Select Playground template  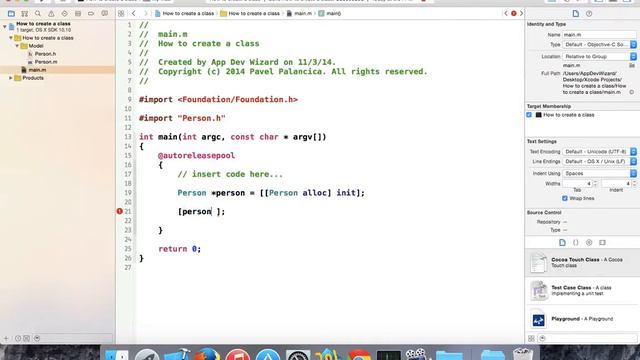click(582, 319)
